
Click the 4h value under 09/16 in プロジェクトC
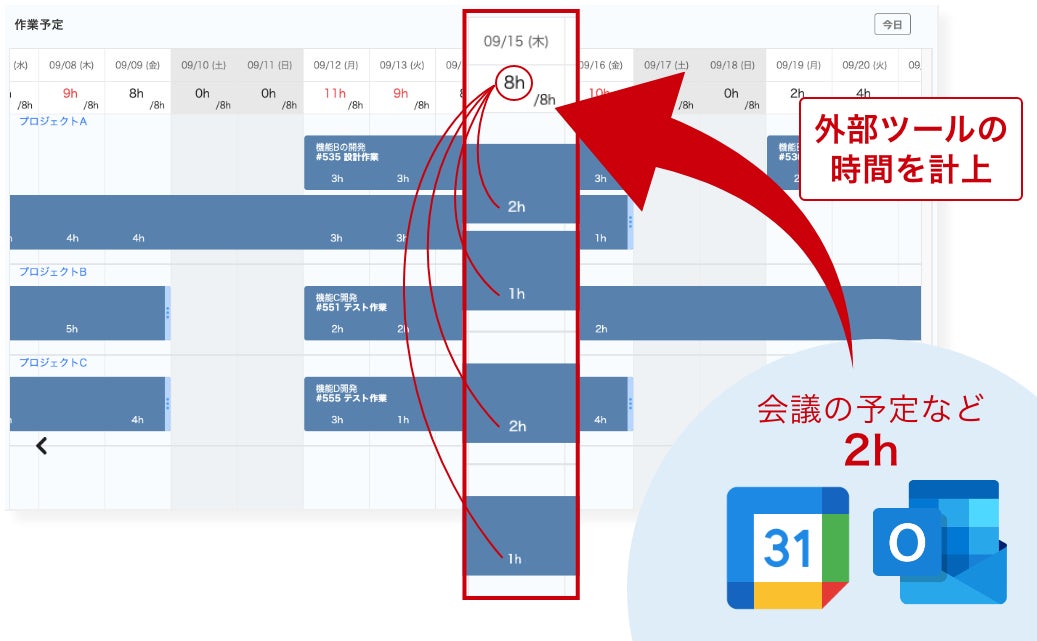[x=601, y=419]
